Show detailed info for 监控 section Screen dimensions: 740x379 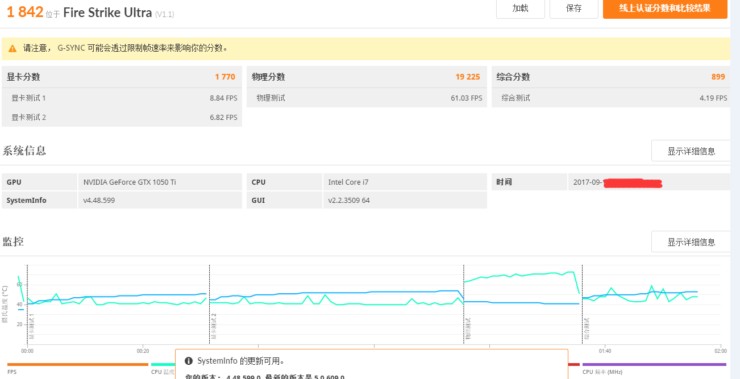pos(691,242)
